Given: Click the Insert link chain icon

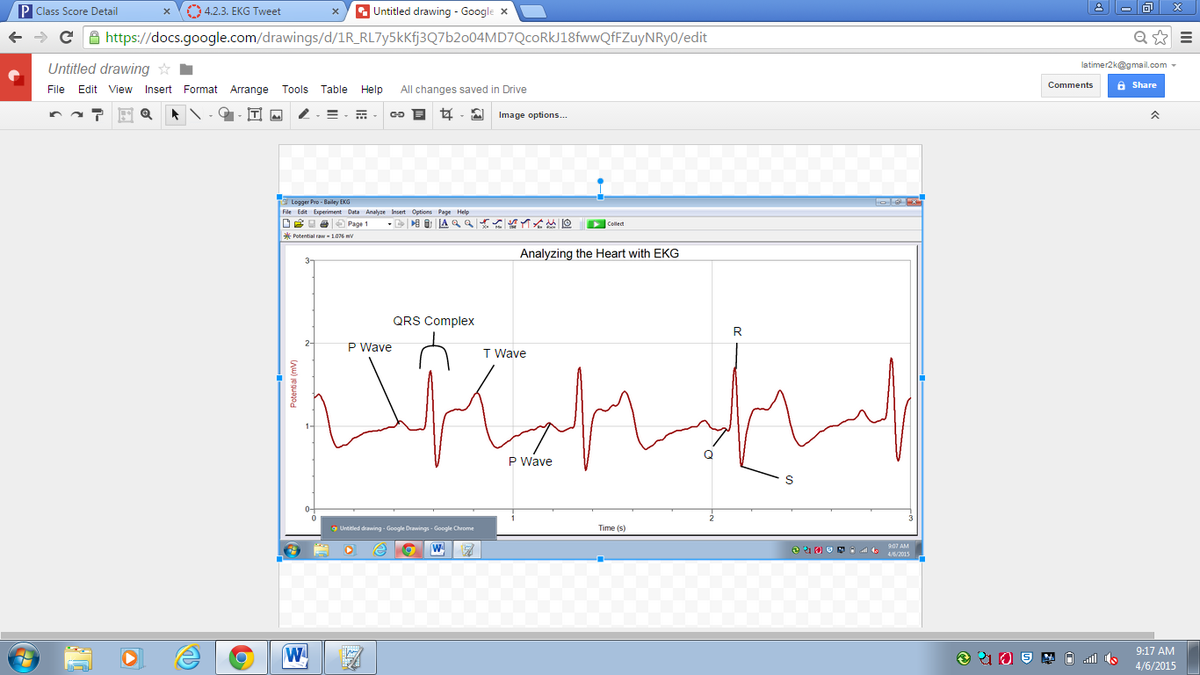Looking at the screenshot, I should click(x=396, y=115).
